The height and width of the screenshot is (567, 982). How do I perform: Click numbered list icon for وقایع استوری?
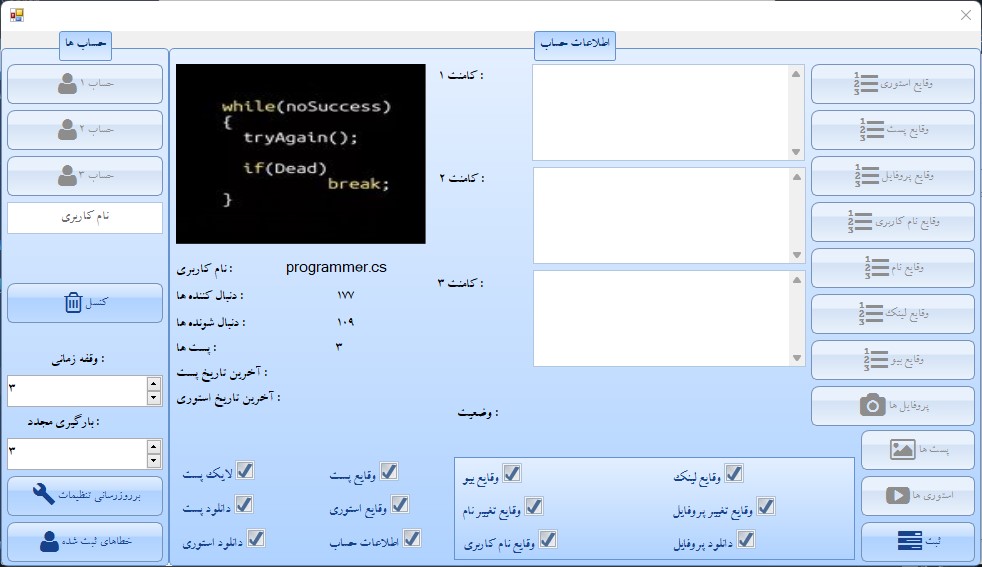(866, 83)
